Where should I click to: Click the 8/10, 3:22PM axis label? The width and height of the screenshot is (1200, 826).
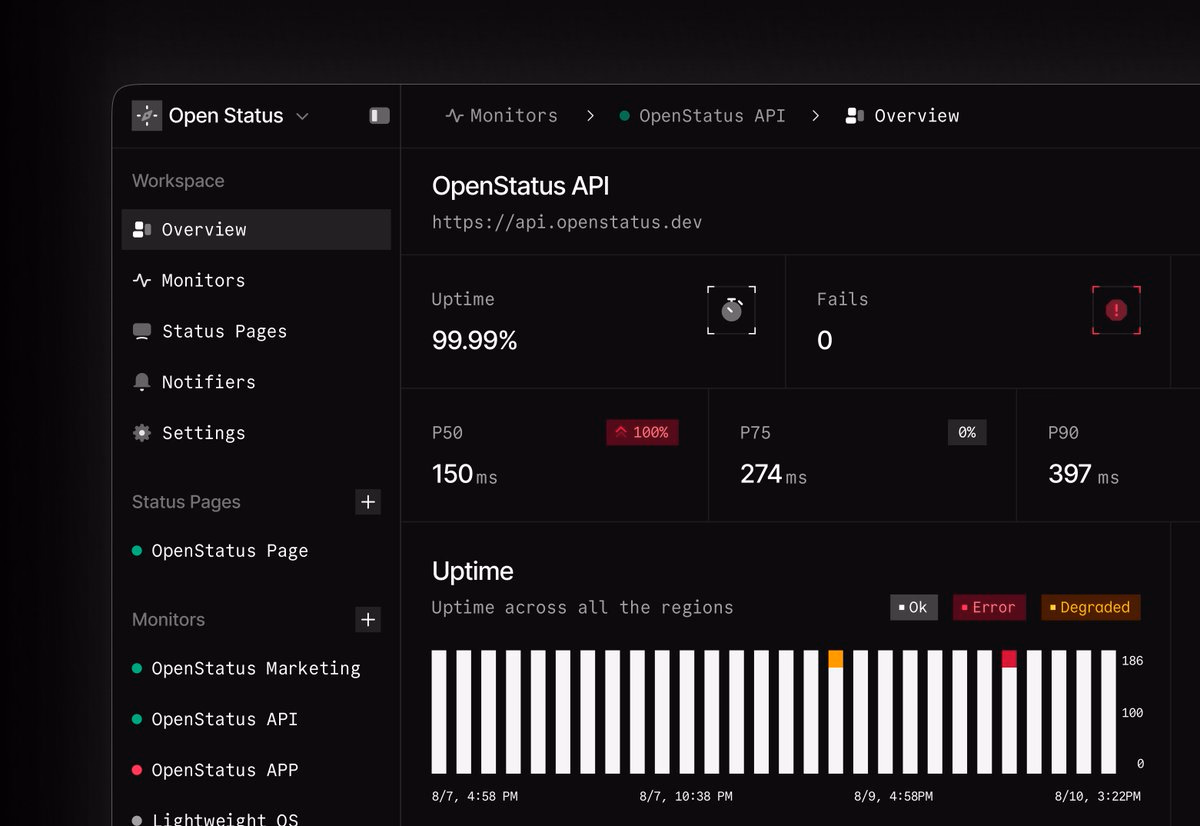1097,797
